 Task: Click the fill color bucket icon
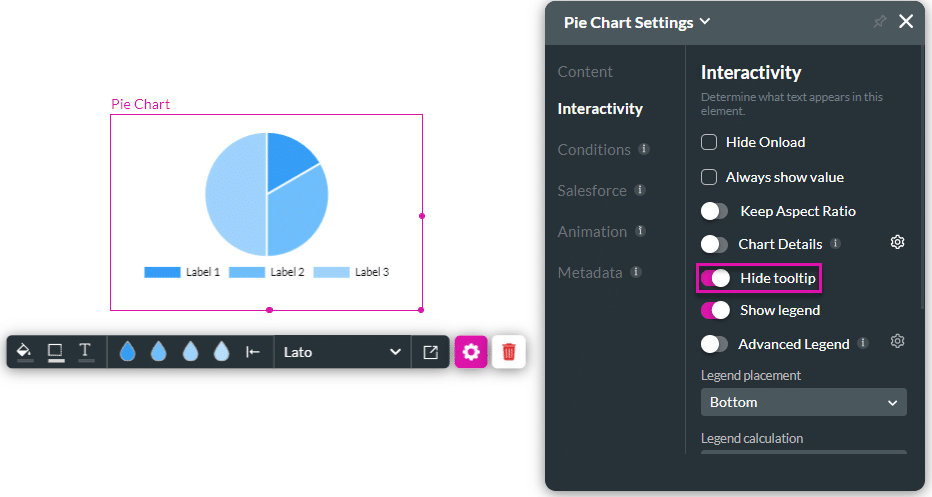pyautogui.click(x=25, y=351)
